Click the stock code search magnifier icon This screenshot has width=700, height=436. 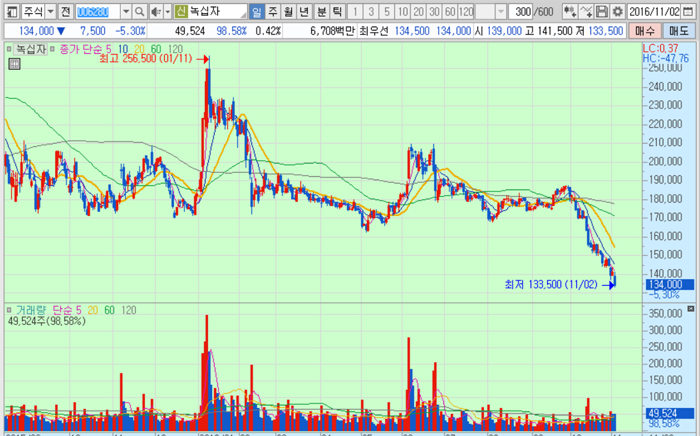coord(141,12)
